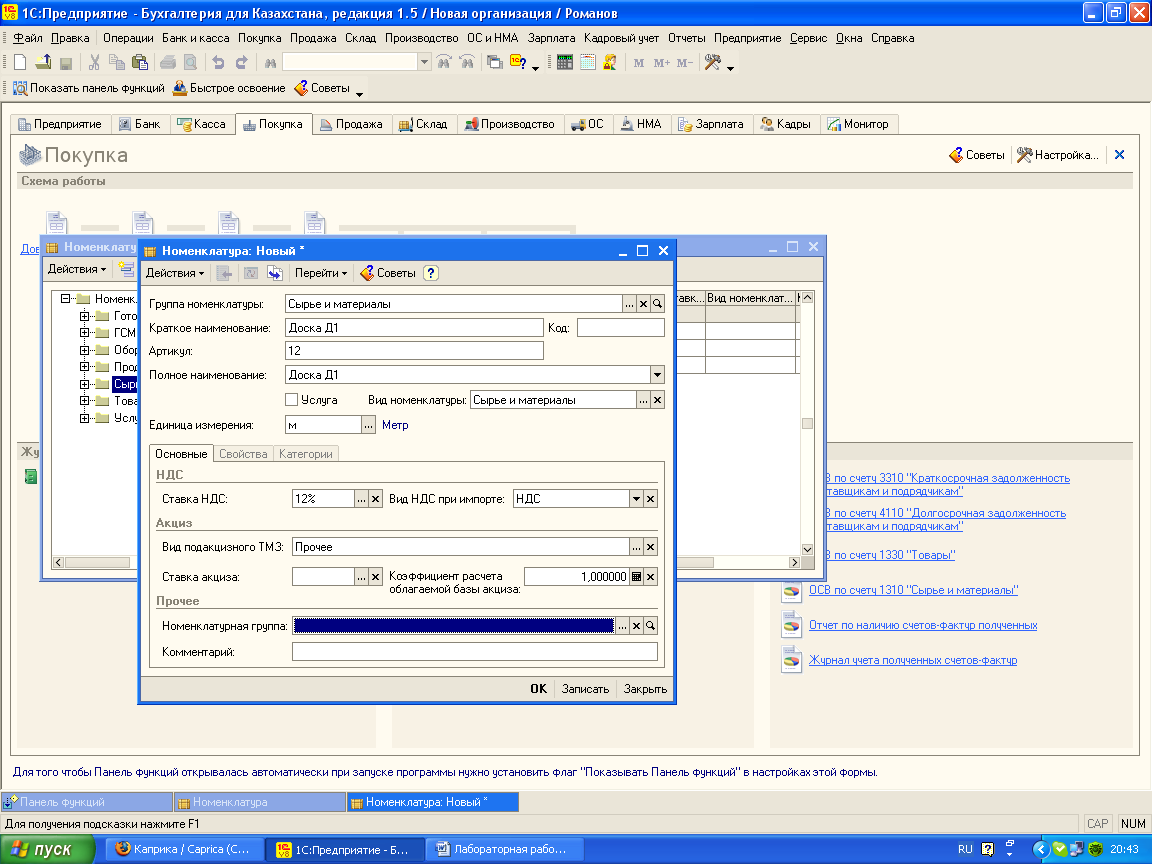Open the Отчеты menu
This screenshot has width=1152, height=864.
(686, 38)
